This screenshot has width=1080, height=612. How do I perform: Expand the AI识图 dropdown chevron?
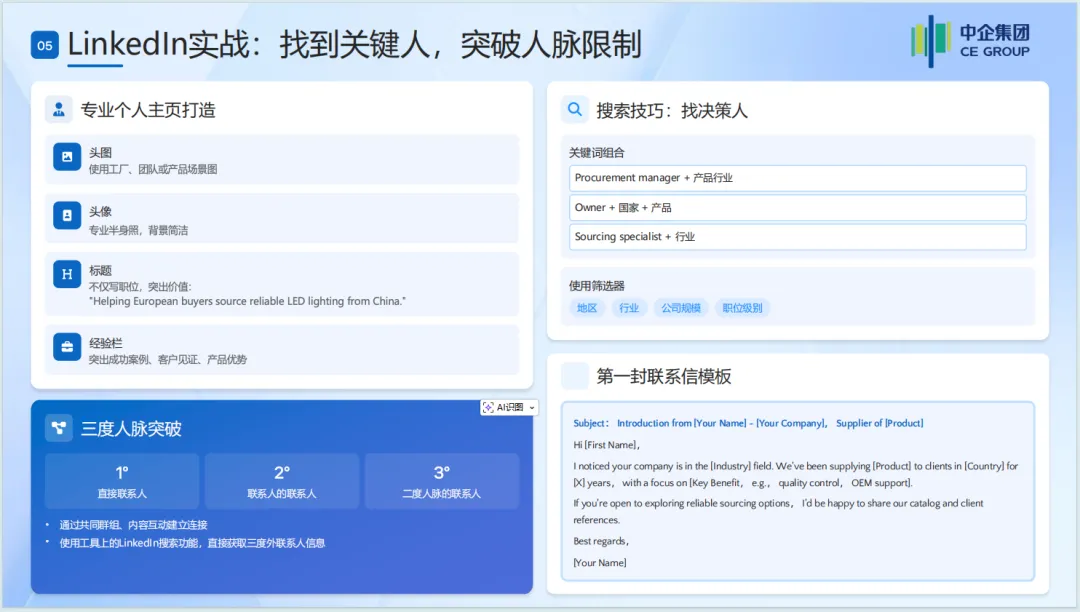pos(534,407)
